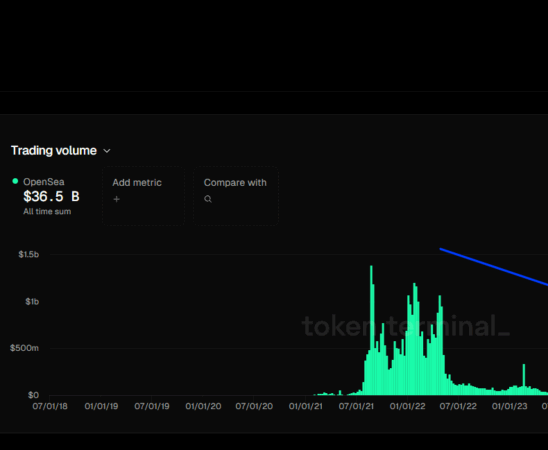Click the 07/01/20 date axis label

pyautogui.click(x=254, y=406)
